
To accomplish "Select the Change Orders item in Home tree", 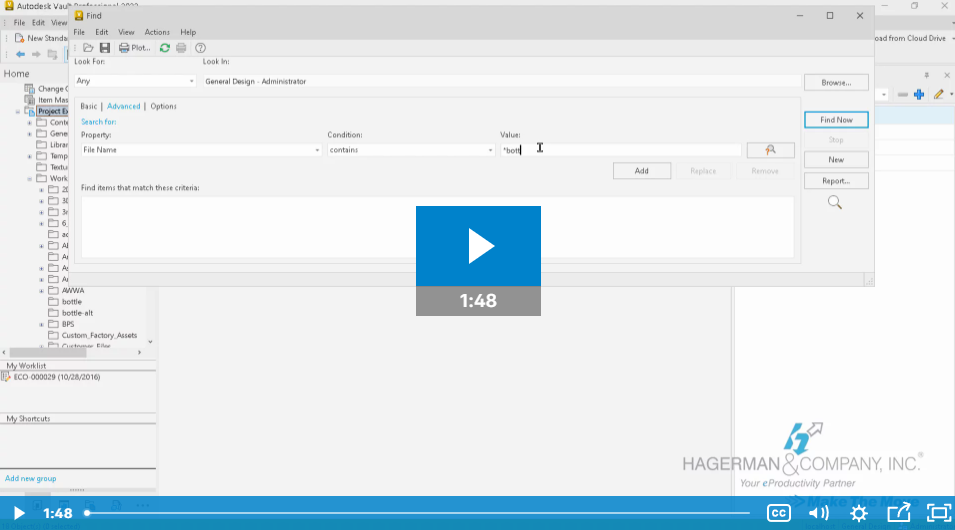I will pos(53,89).
